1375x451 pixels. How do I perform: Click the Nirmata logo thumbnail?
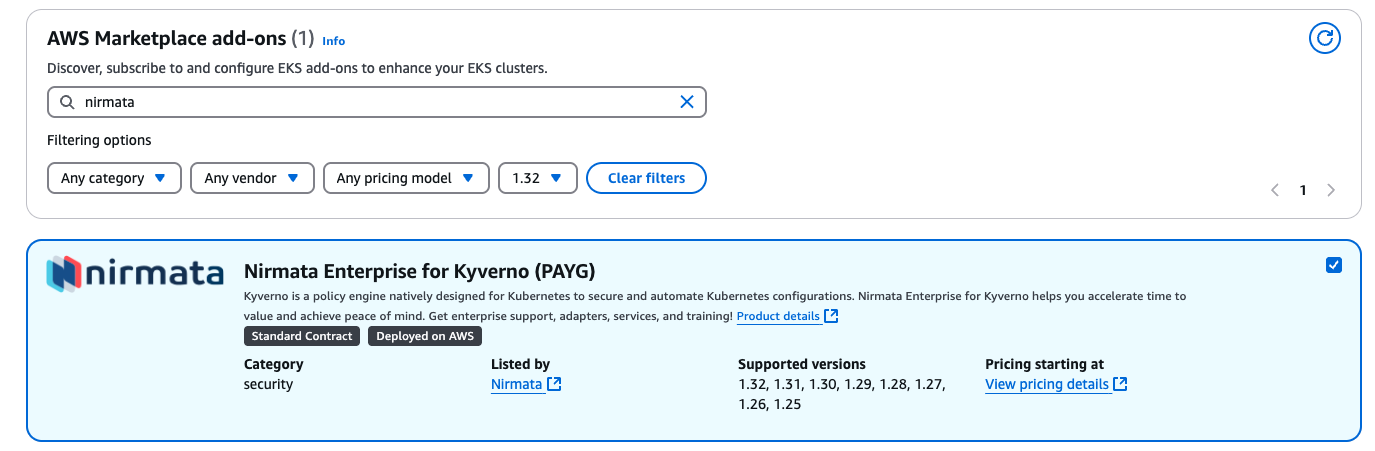pyautogui.click(x=135, y=274)
